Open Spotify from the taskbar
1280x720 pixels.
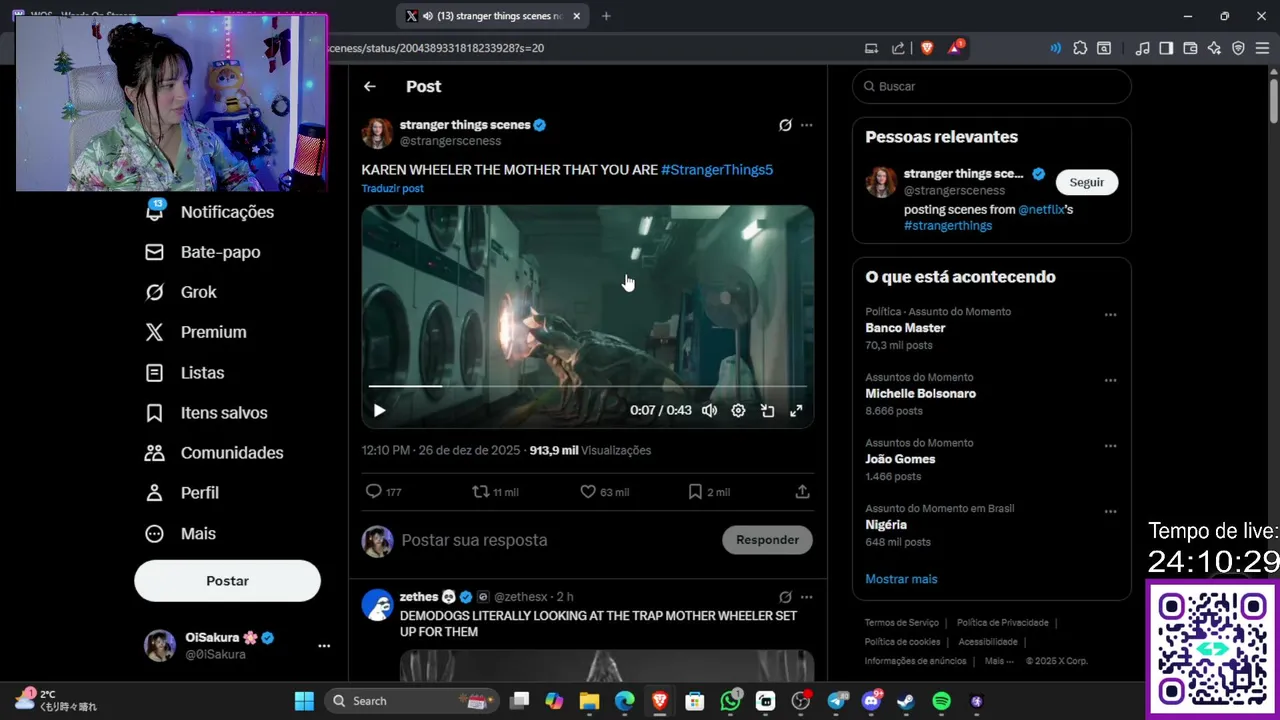point(941,701)
